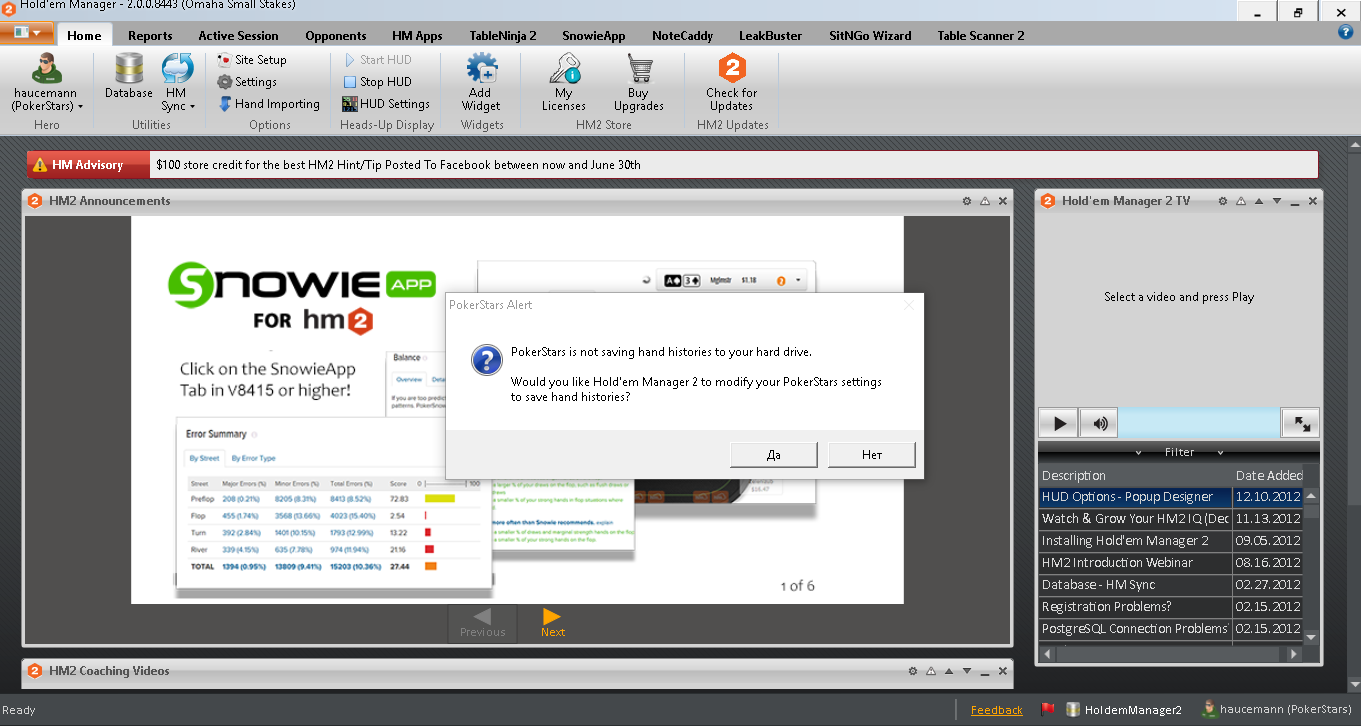Switch to the LeakBuster tab
The image size is (1361, 726).
point(770,36)
